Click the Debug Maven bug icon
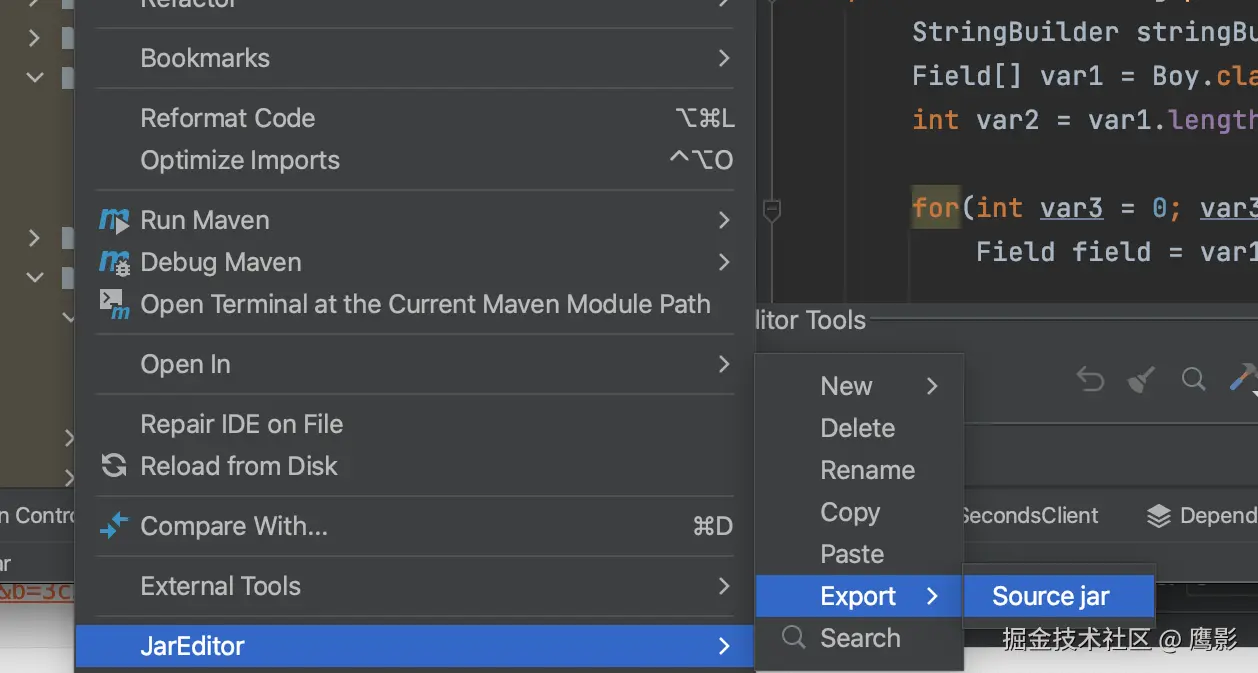 (x=114, y=262)
